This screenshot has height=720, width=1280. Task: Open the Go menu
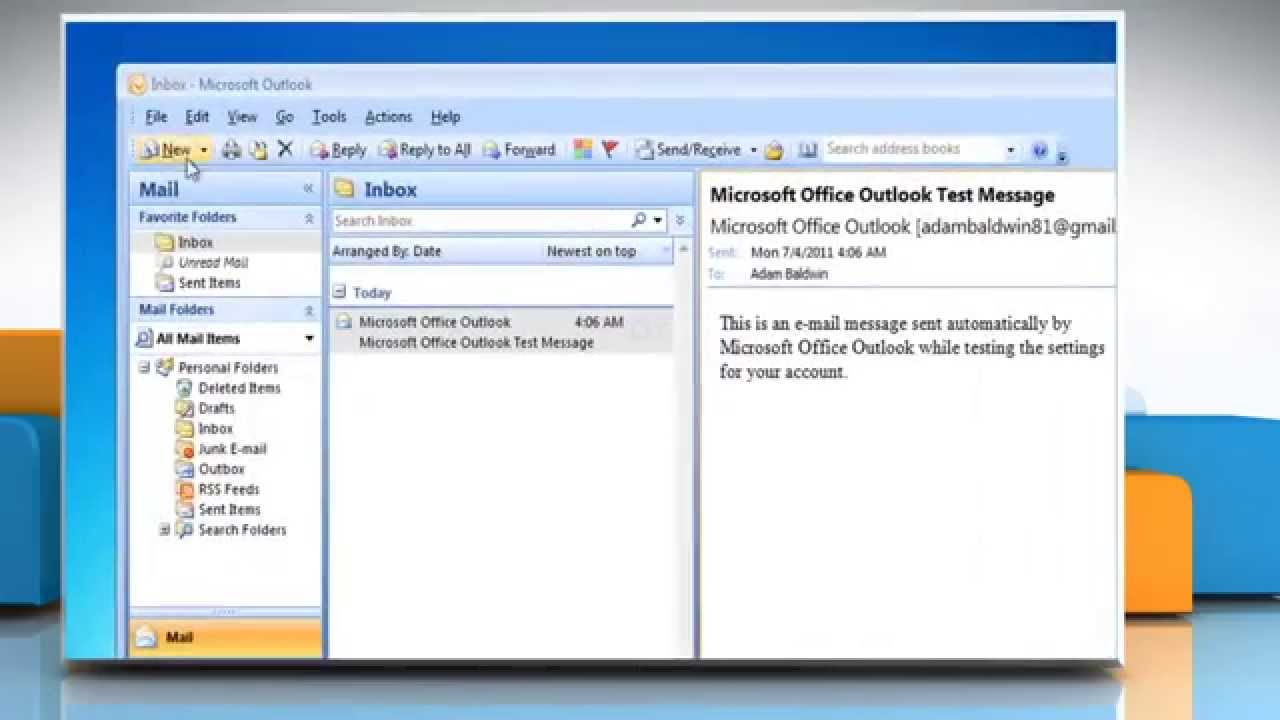click(285, 117)
